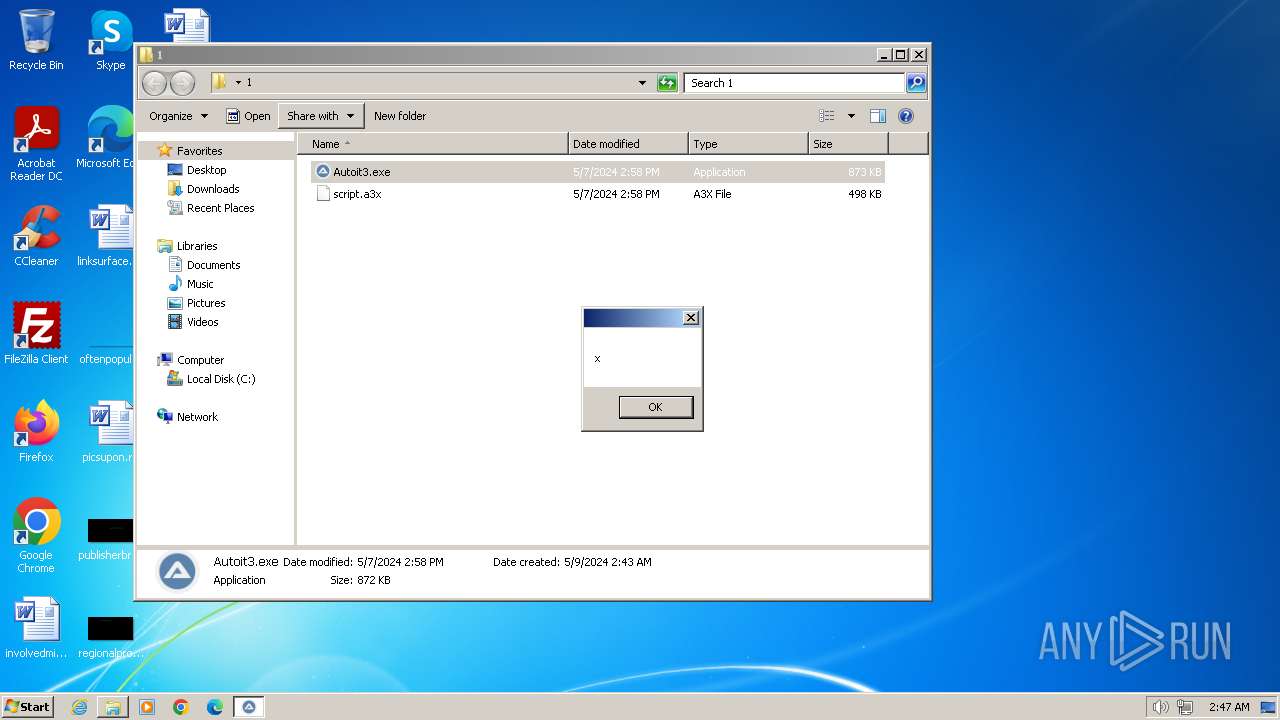Image resolution: width=1280 pixels, height=720 pixels.
Task: Go back with the Explorer back arrow
Action: [154, 83]
